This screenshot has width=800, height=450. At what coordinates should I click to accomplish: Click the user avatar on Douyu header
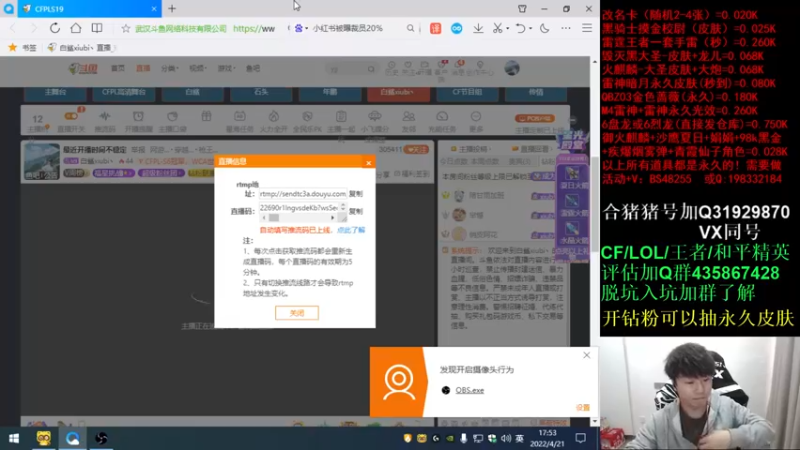tap(512, 68)
